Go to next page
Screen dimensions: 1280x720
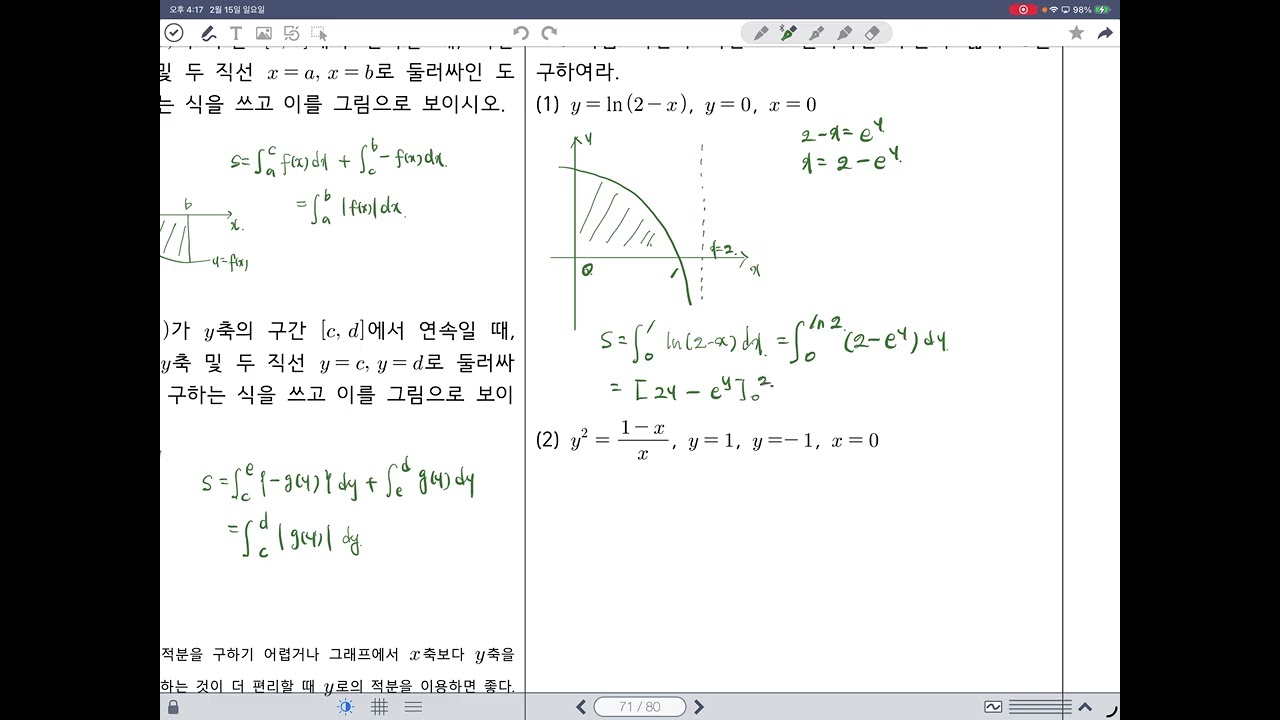click(x=699, y=707)
